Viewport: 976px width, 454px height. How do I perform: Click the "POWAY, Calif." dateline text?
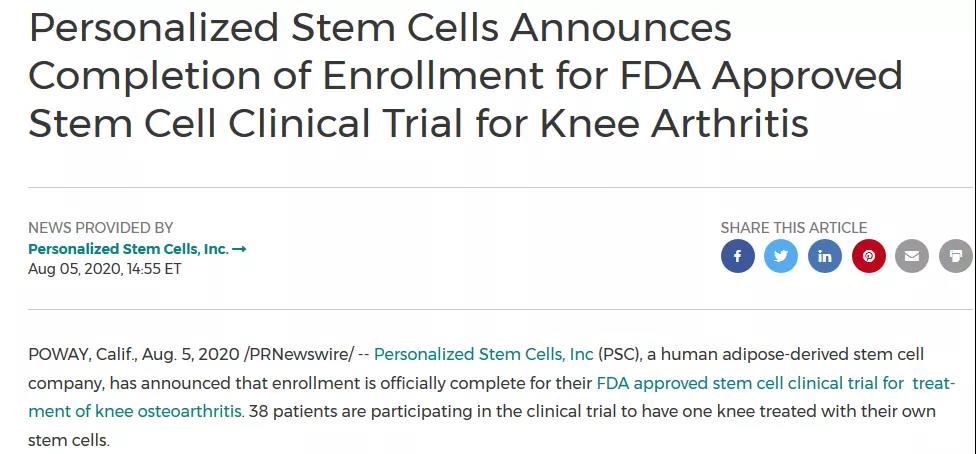pyautogui.click(x=84, y=355)
